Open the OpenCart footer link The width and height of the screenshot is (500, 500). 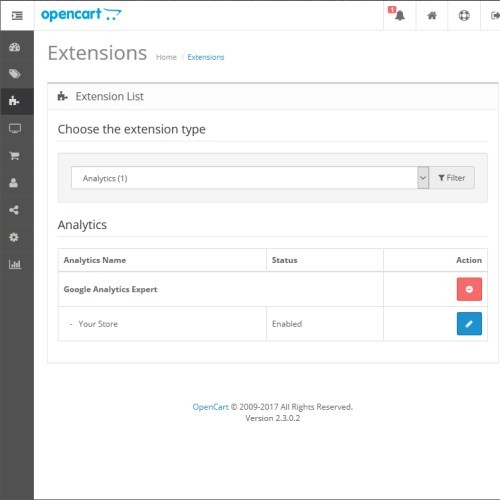(x=210, y=407)
